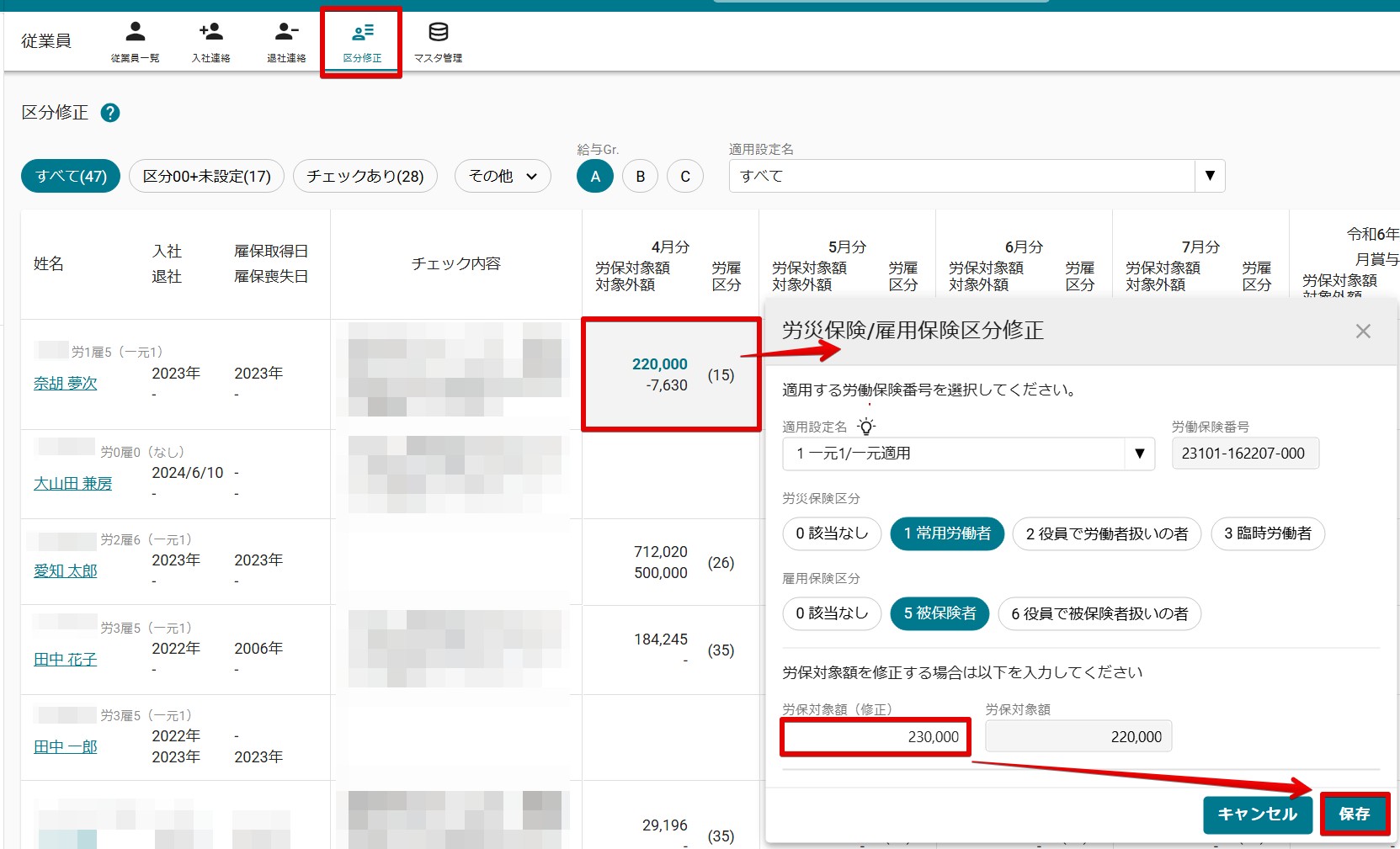Image resolution: width=1400 pixels, height=849 pixels.
Task: Select the 区分修正 tab icon
Action: pos(362,41)
